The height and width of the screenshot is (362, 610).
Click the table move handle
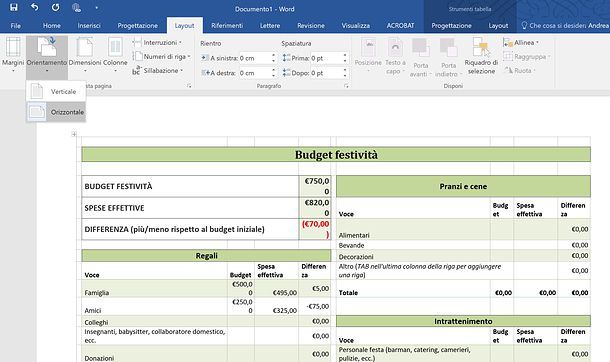74,134
